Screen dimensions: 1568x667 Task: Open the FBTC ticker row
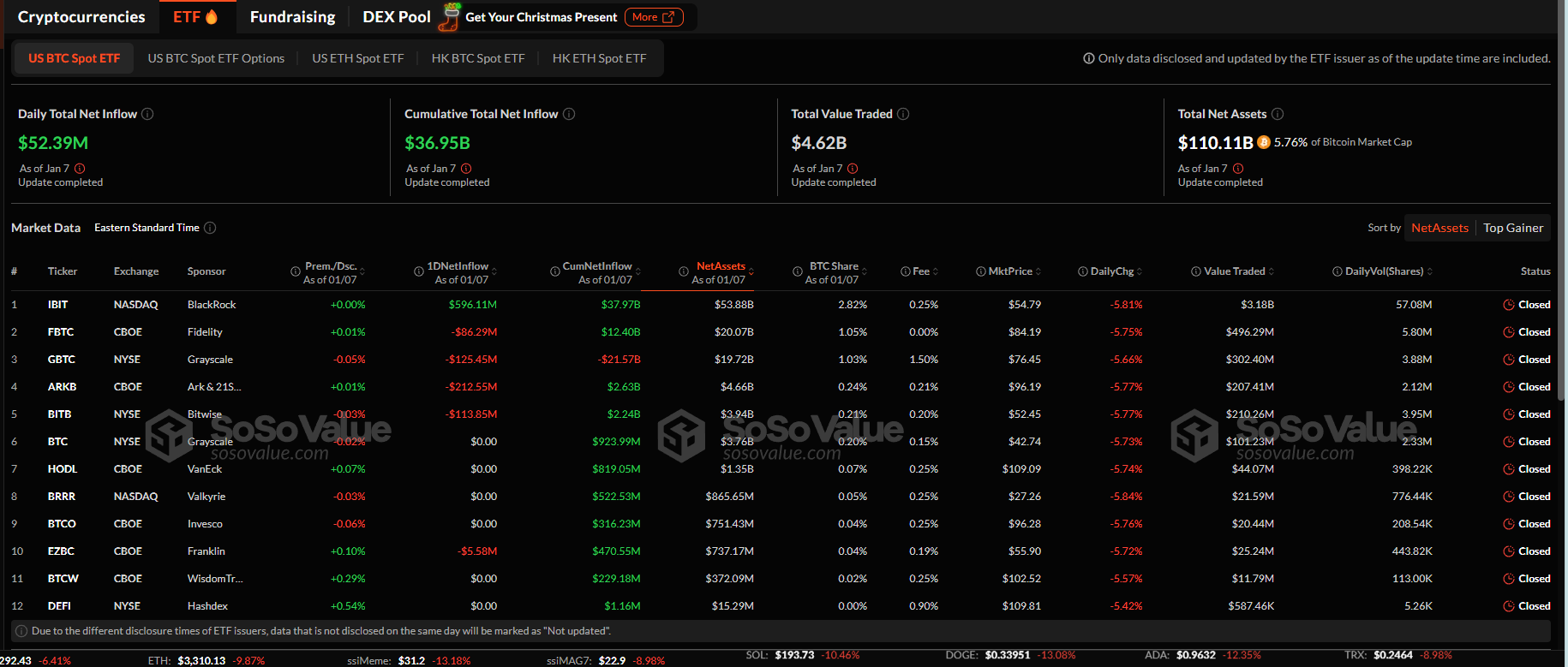click(x=781, y=332)
